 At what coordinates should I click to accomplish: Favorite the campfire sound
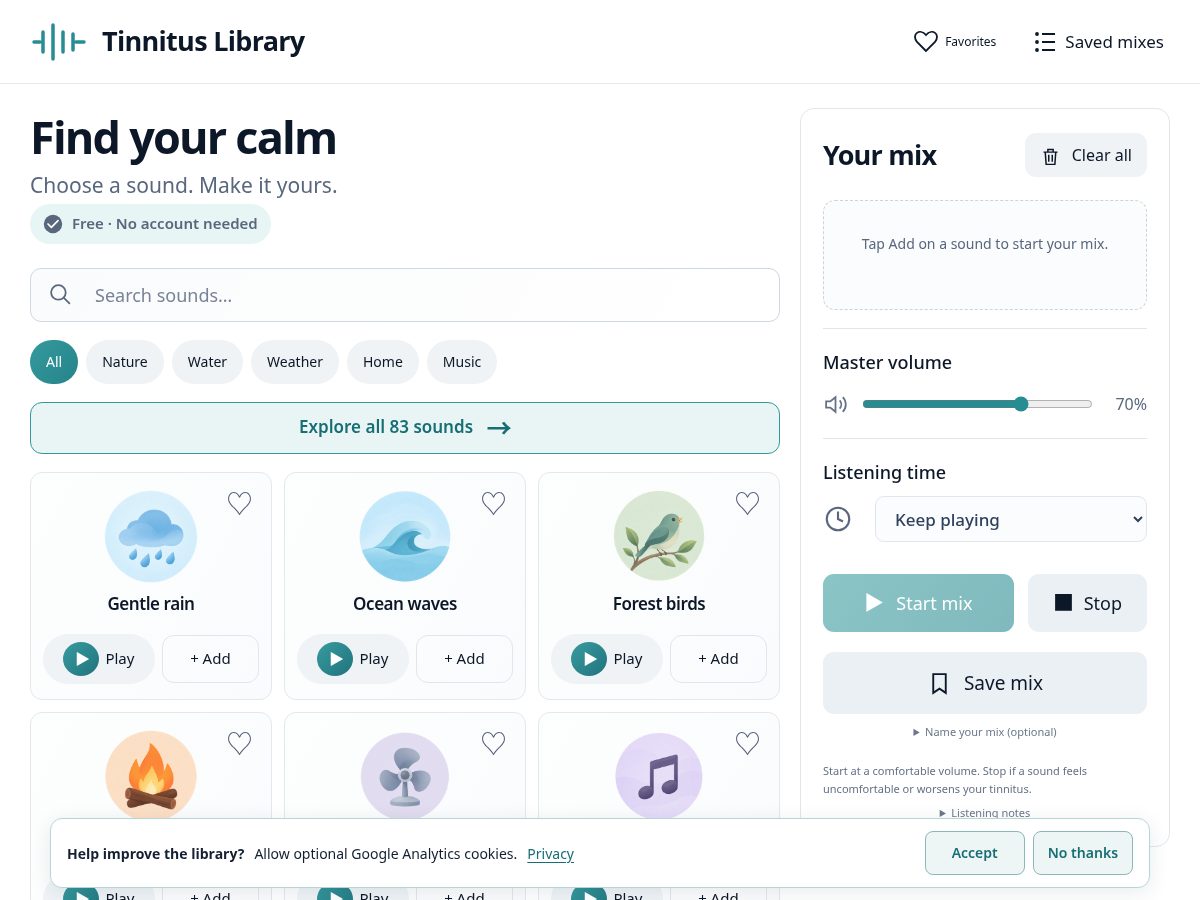[x=239, y=743]
